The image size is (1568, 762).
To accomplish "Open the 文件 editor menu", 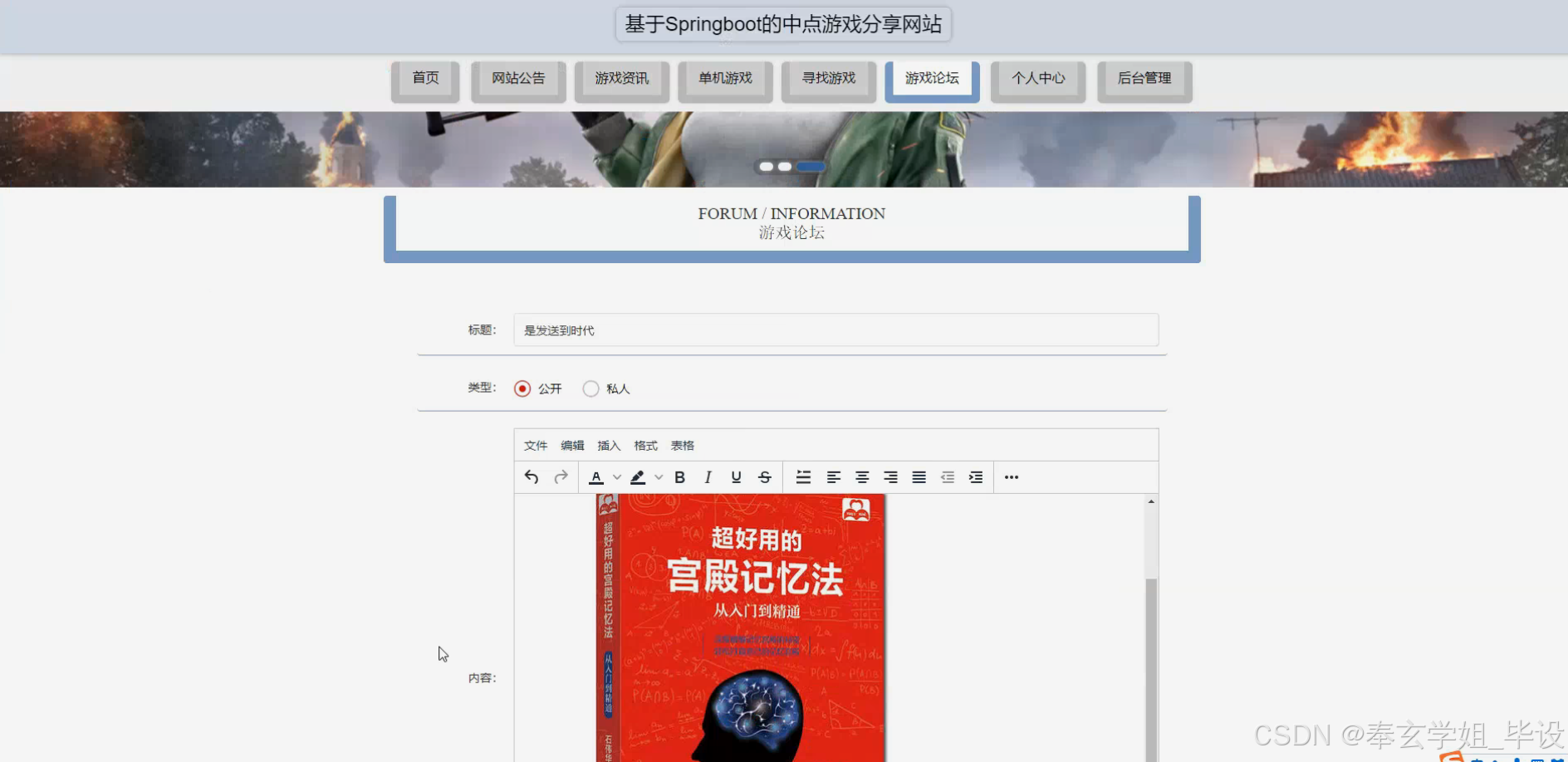I will coord(536,446).
